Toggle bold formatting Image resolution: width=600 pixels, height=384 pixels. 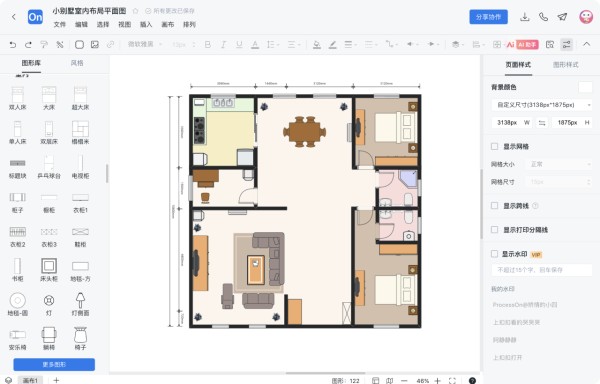pos(208,45)
